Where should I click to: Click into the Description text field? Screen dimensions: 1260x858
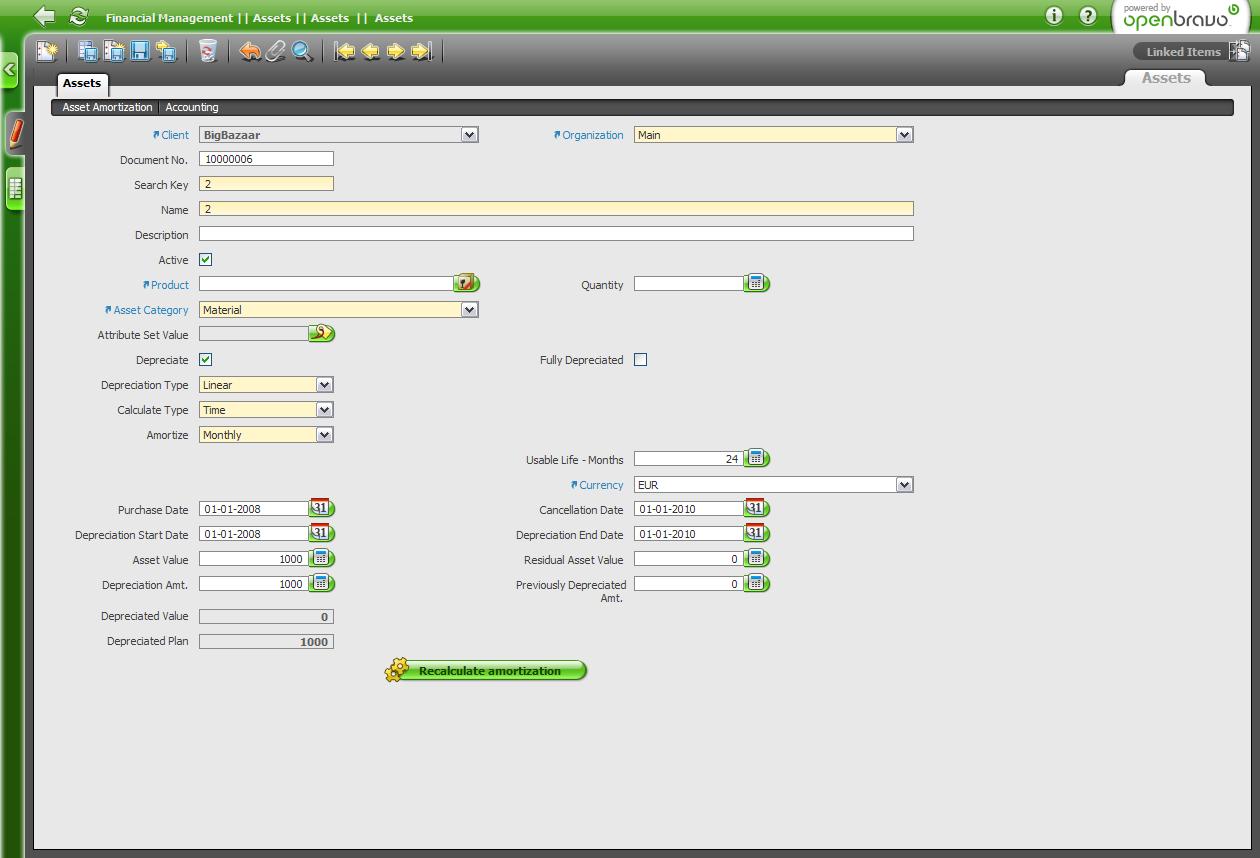[556, 234]
